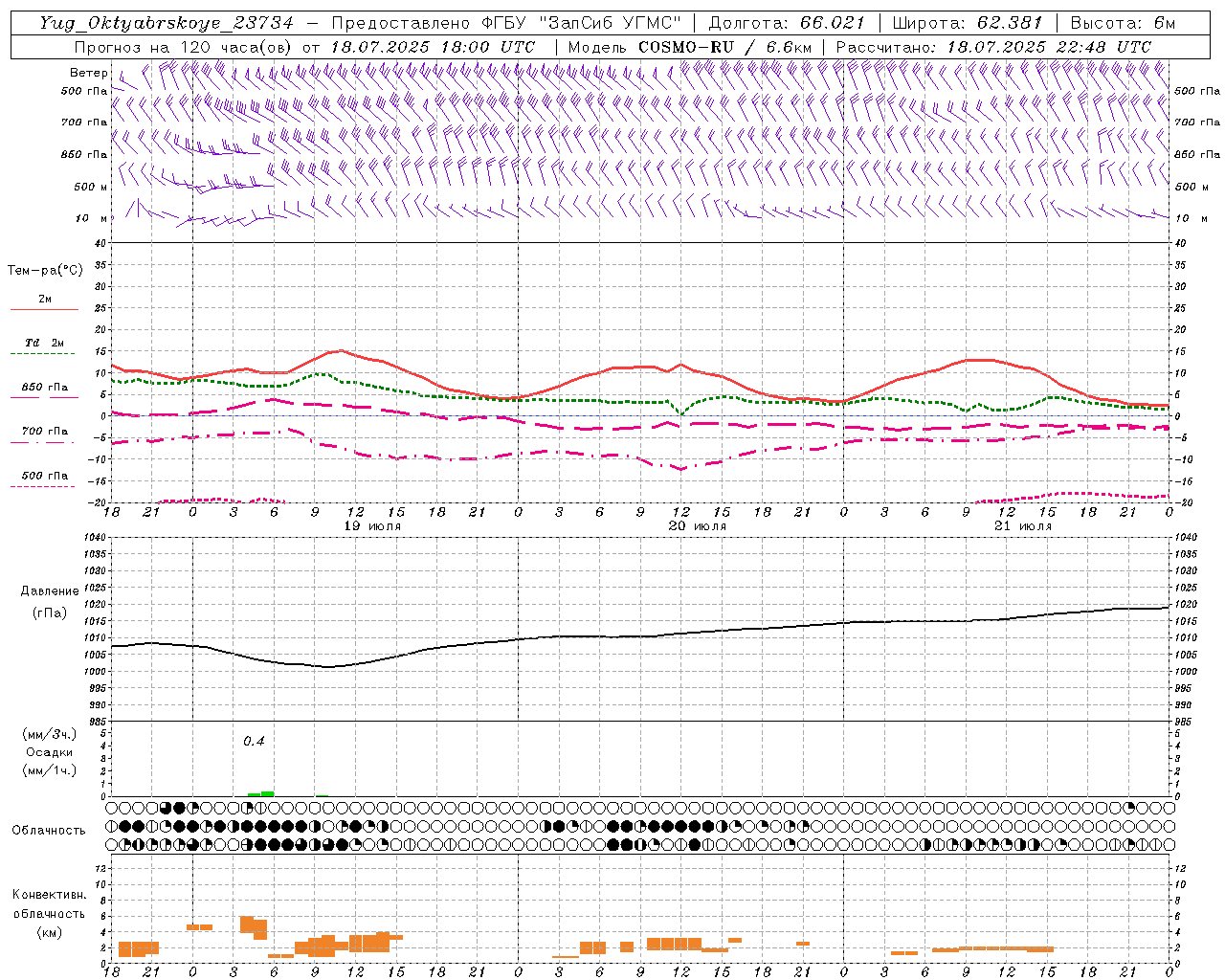Select the 850 гПа temperature legend entry
Screen dimensions: 1225x980
(45, 388)
